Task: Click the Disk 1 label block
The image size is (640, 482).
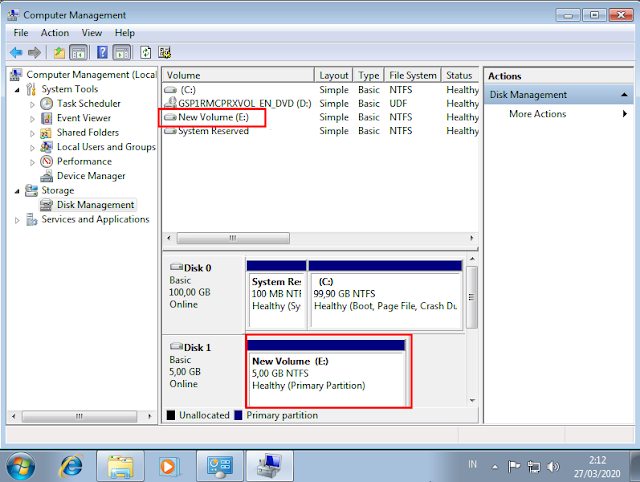Action: coord(204,371)
